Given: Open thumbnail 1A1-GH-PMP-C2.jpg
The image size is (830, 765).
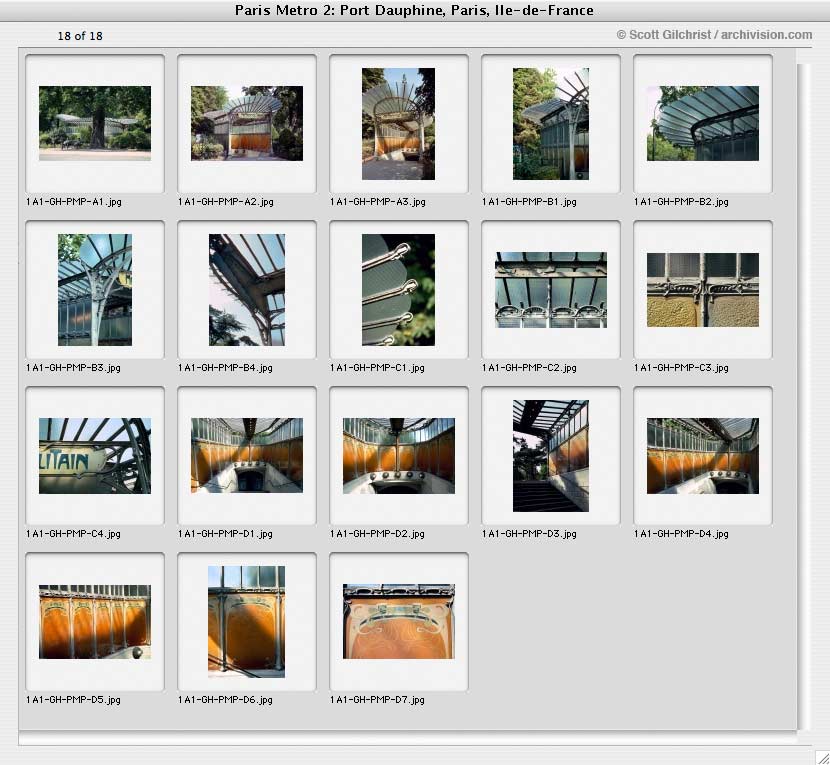Looking at the screenshot, I should coord(551,290).
